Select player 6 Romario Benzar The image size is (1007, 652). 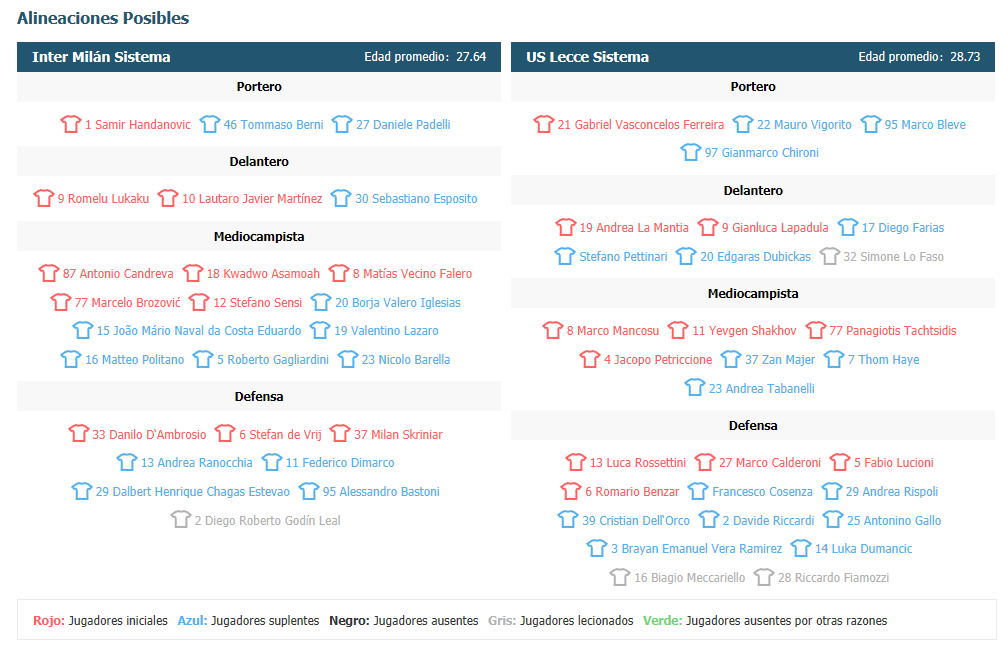(632, 492)
